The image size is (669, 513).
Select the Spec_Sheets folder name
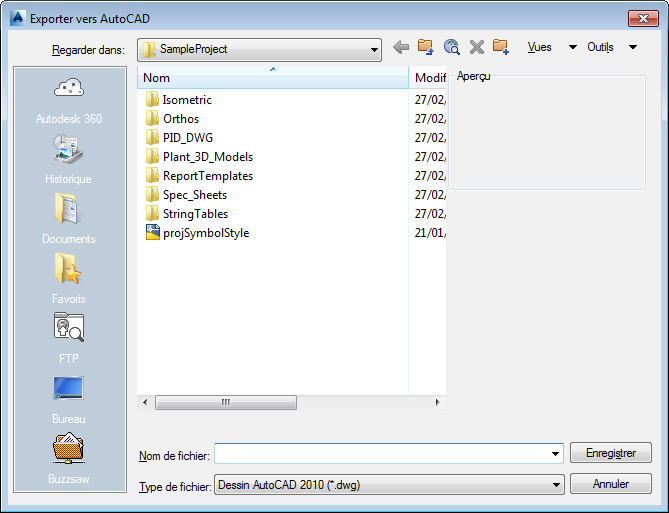pyautogui.click(x=195, y=195)
